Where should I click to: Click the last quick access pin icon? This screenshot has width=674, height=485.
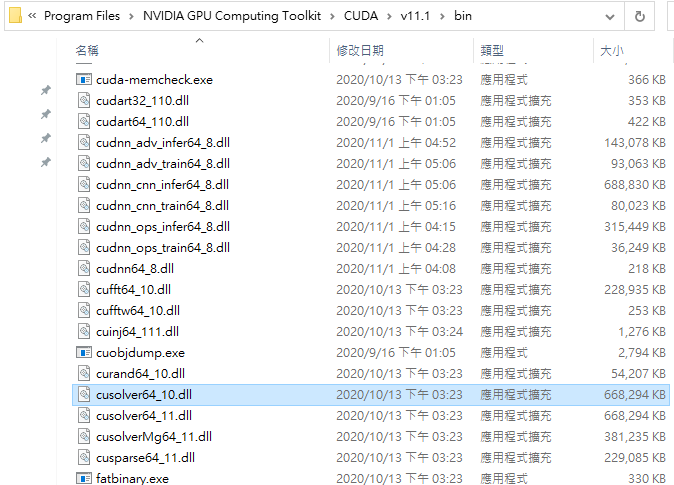(46, 163)
